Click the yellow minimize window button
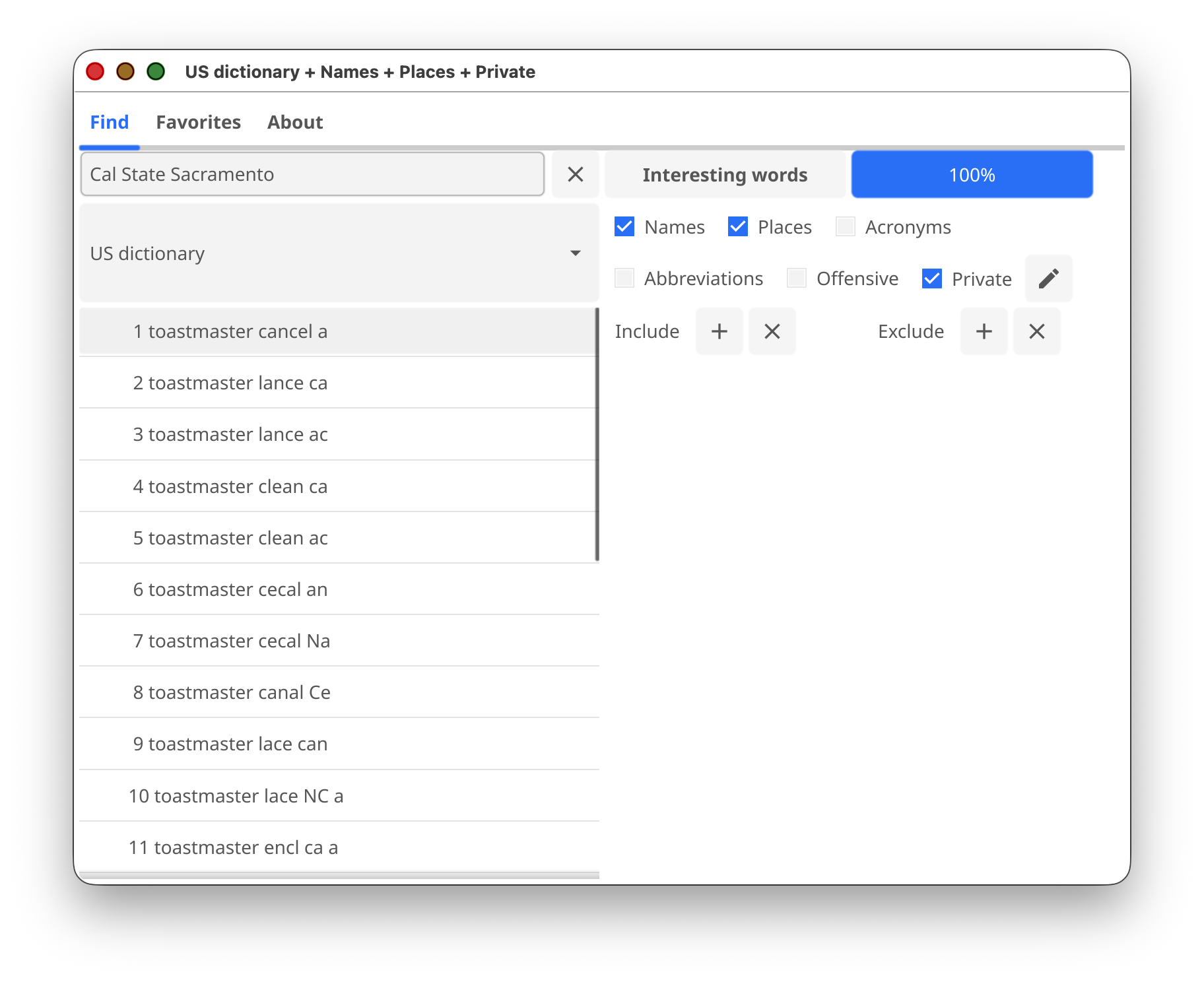This screenshot has width=1204, height=982. click(x=125, y=71)
